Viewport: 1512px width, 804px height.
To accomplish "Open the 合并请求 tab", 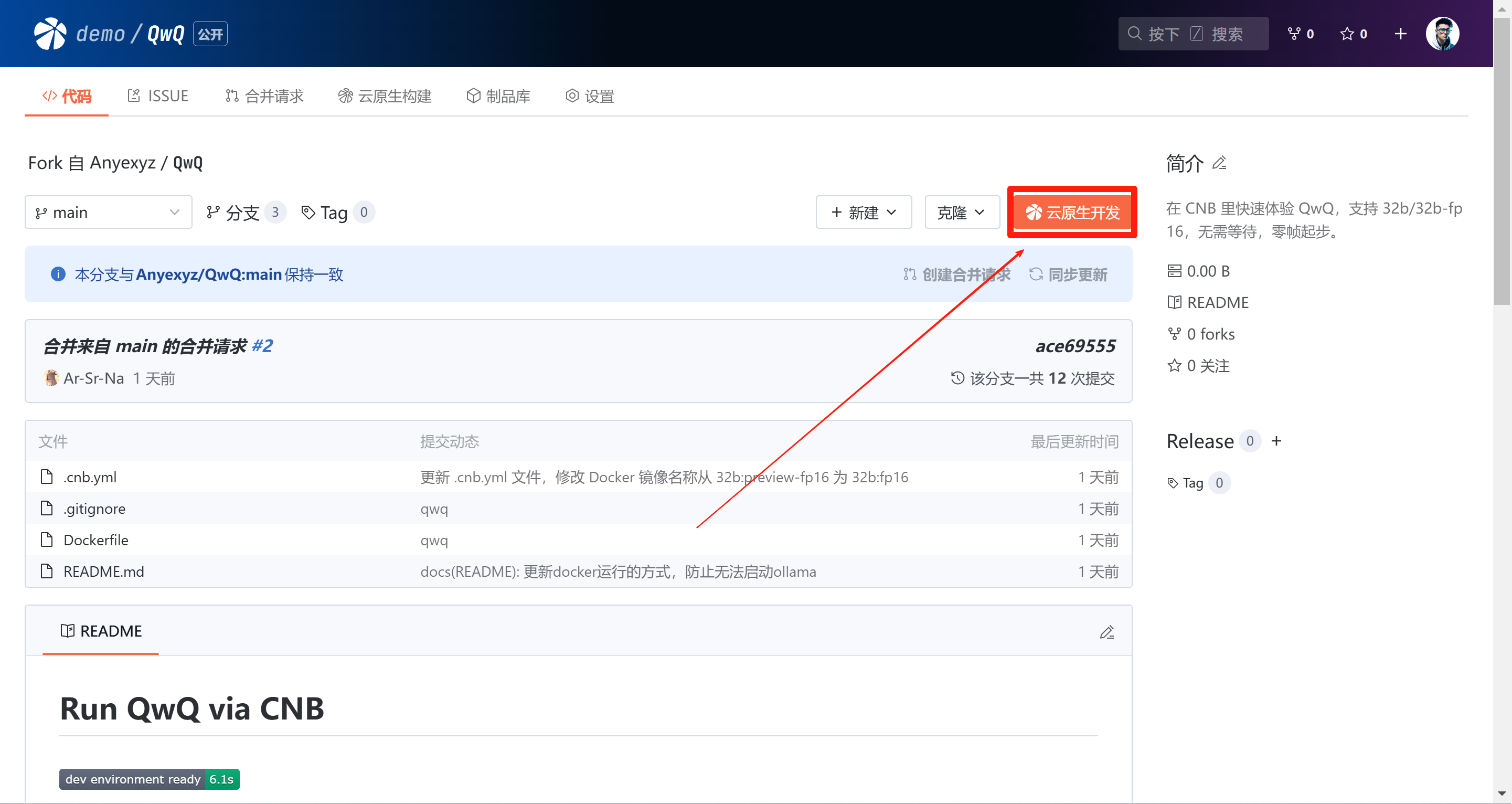I will coord(264,96).
